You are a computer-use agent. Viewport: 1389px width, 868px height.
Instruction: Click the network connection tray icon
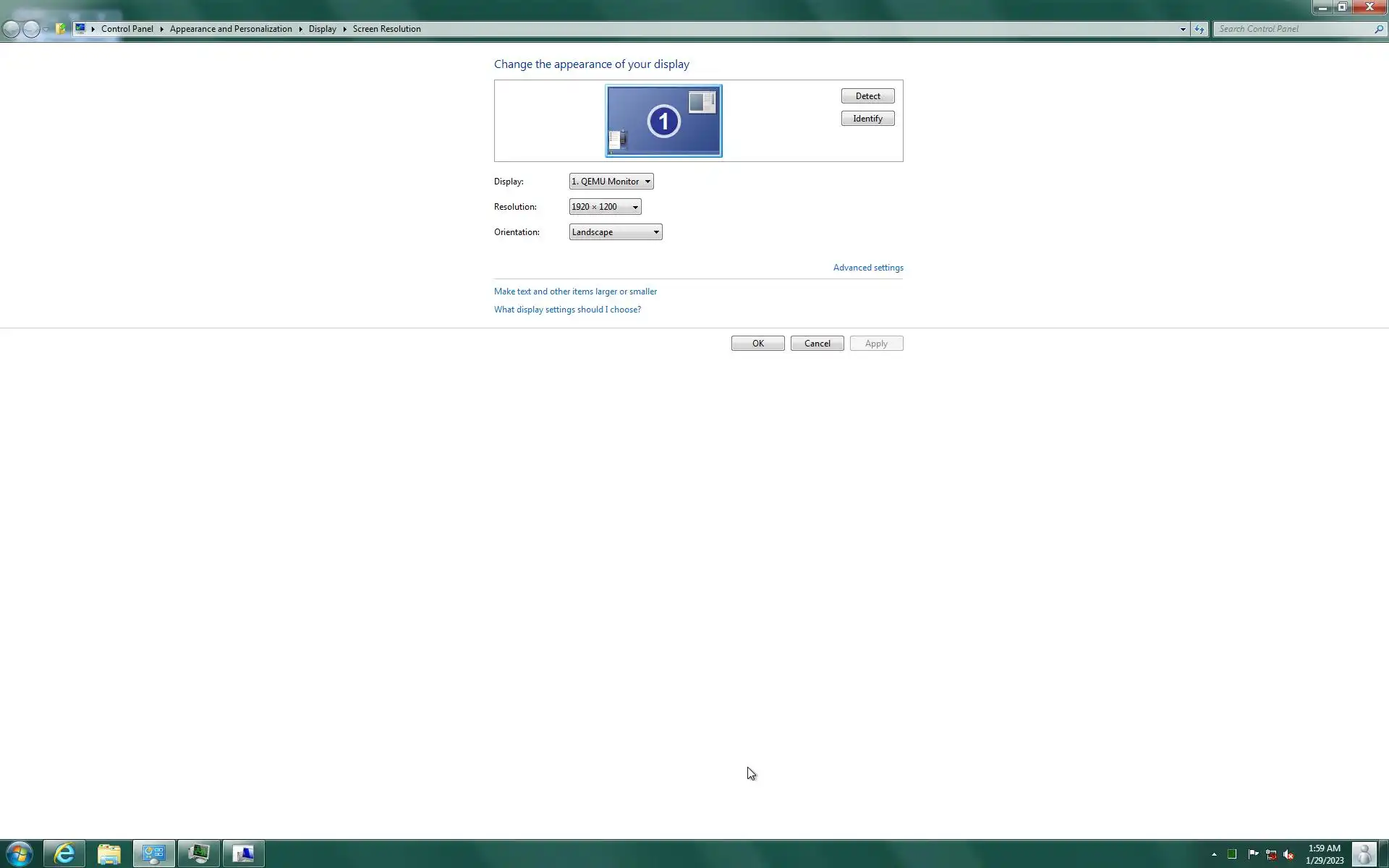click(x=1270, y=854)
